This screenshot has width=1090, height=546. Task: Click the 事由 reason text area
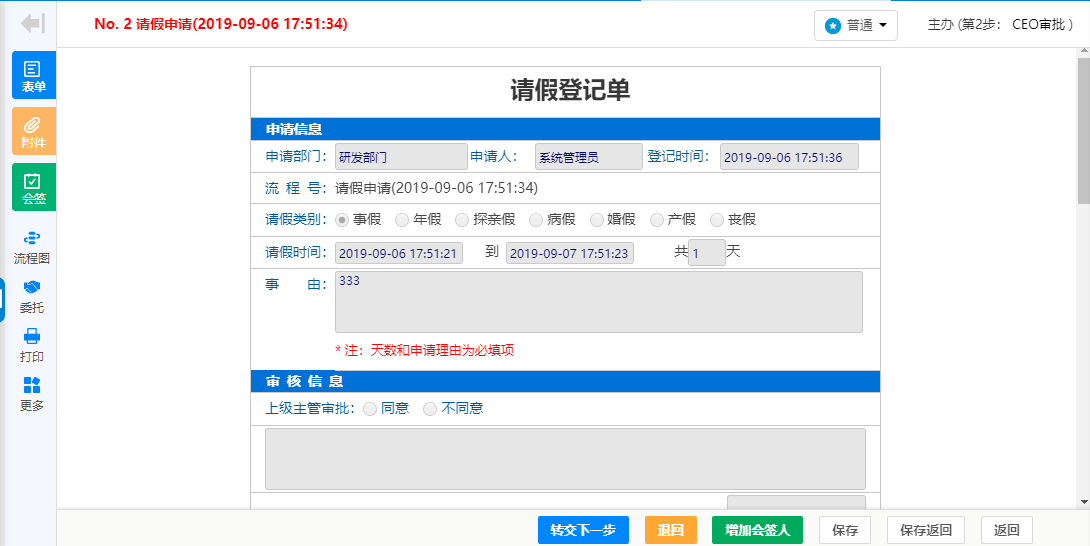[x=598, y=301]
